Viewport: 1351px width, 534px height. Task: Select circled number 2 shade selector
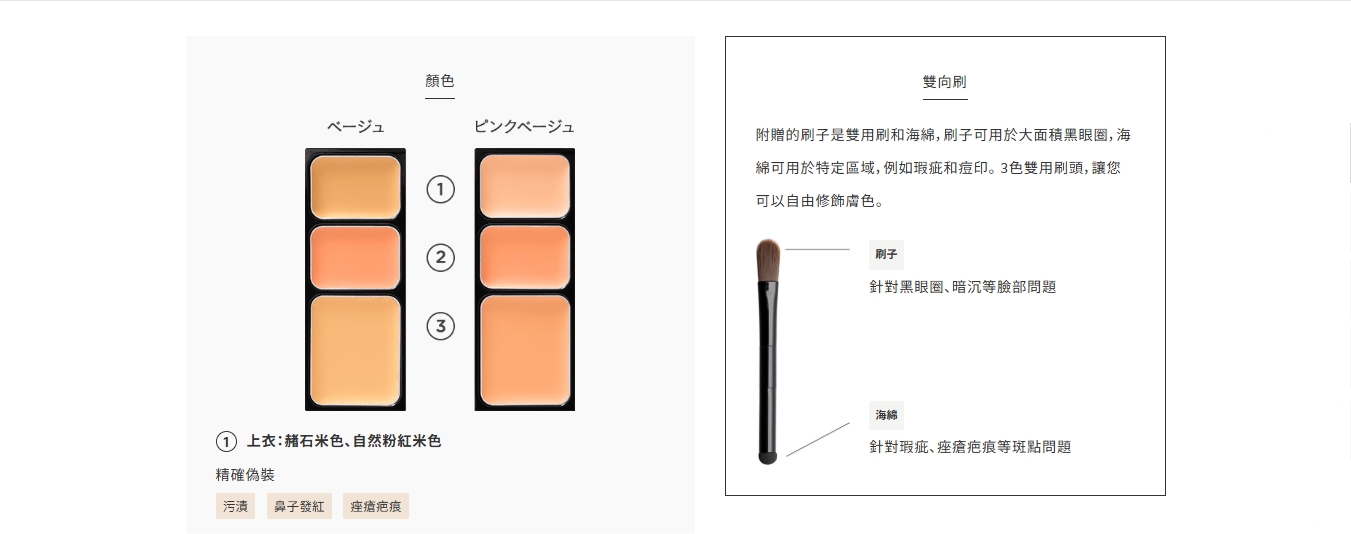(441, 258)
